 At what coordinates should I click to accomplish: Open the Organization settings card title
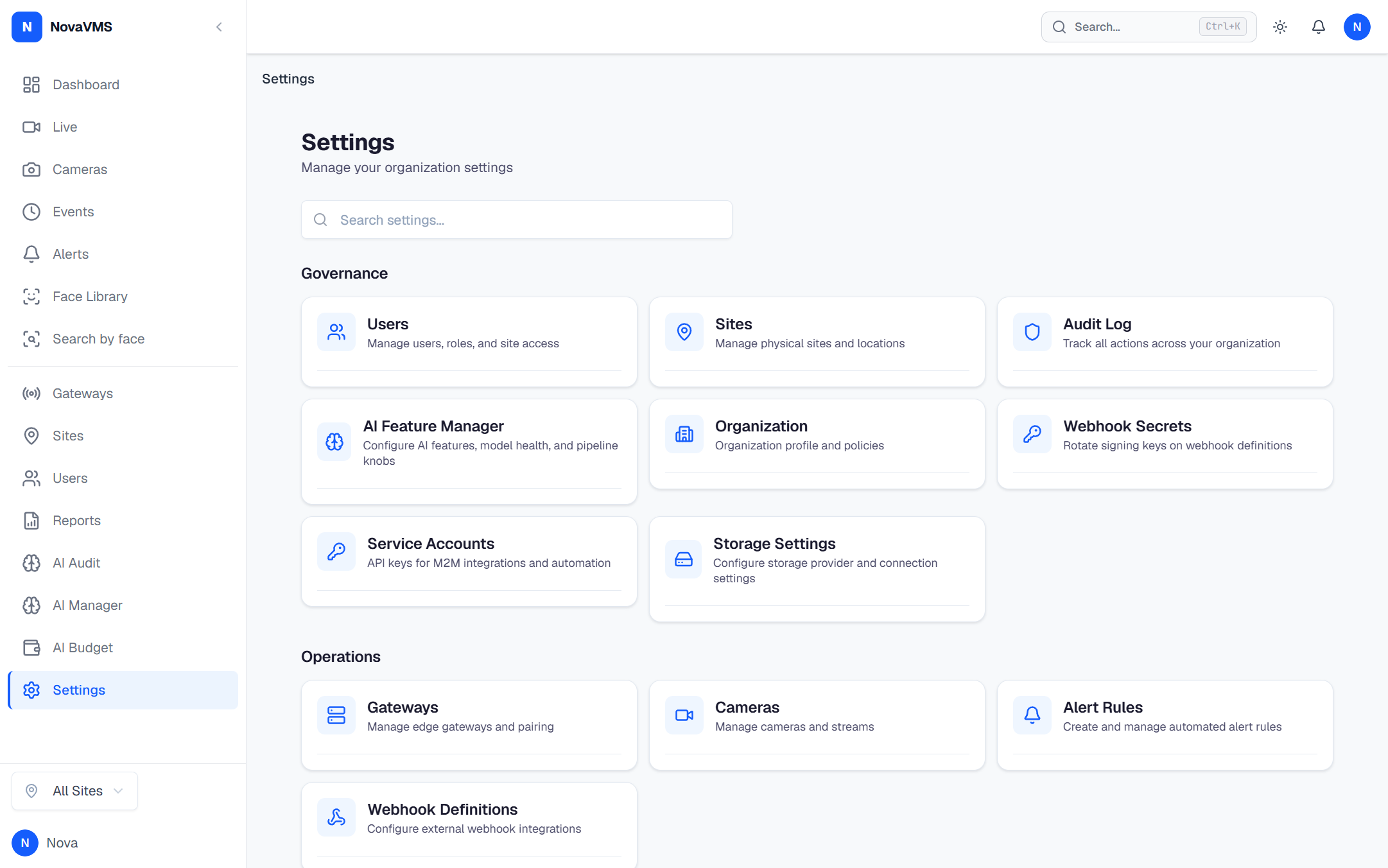click(761, 426)
